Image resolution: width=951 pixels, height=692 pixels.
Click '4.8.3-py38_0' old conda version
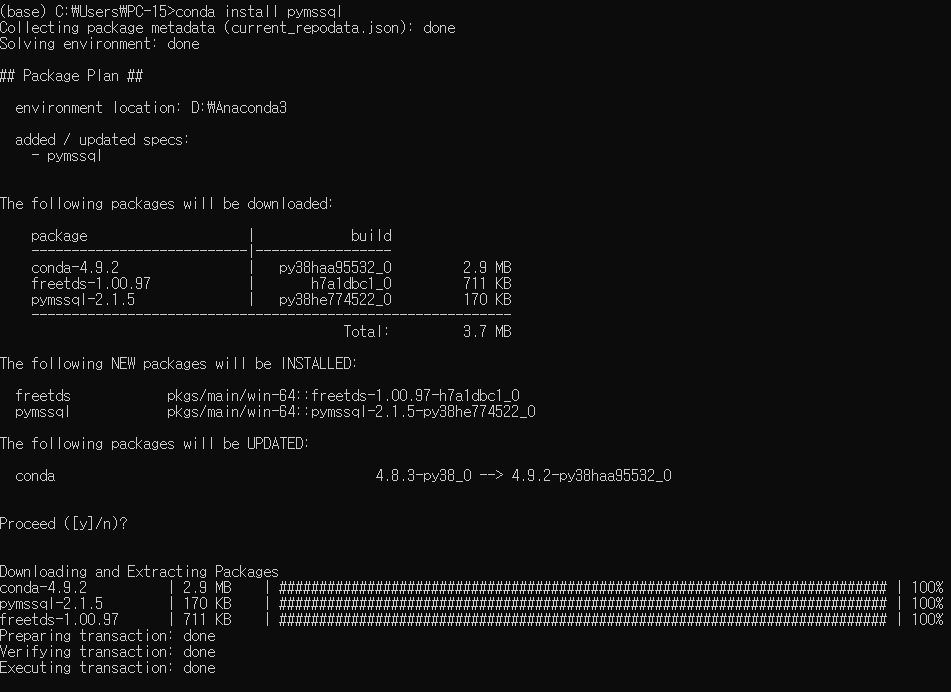(x=423, y=476)
